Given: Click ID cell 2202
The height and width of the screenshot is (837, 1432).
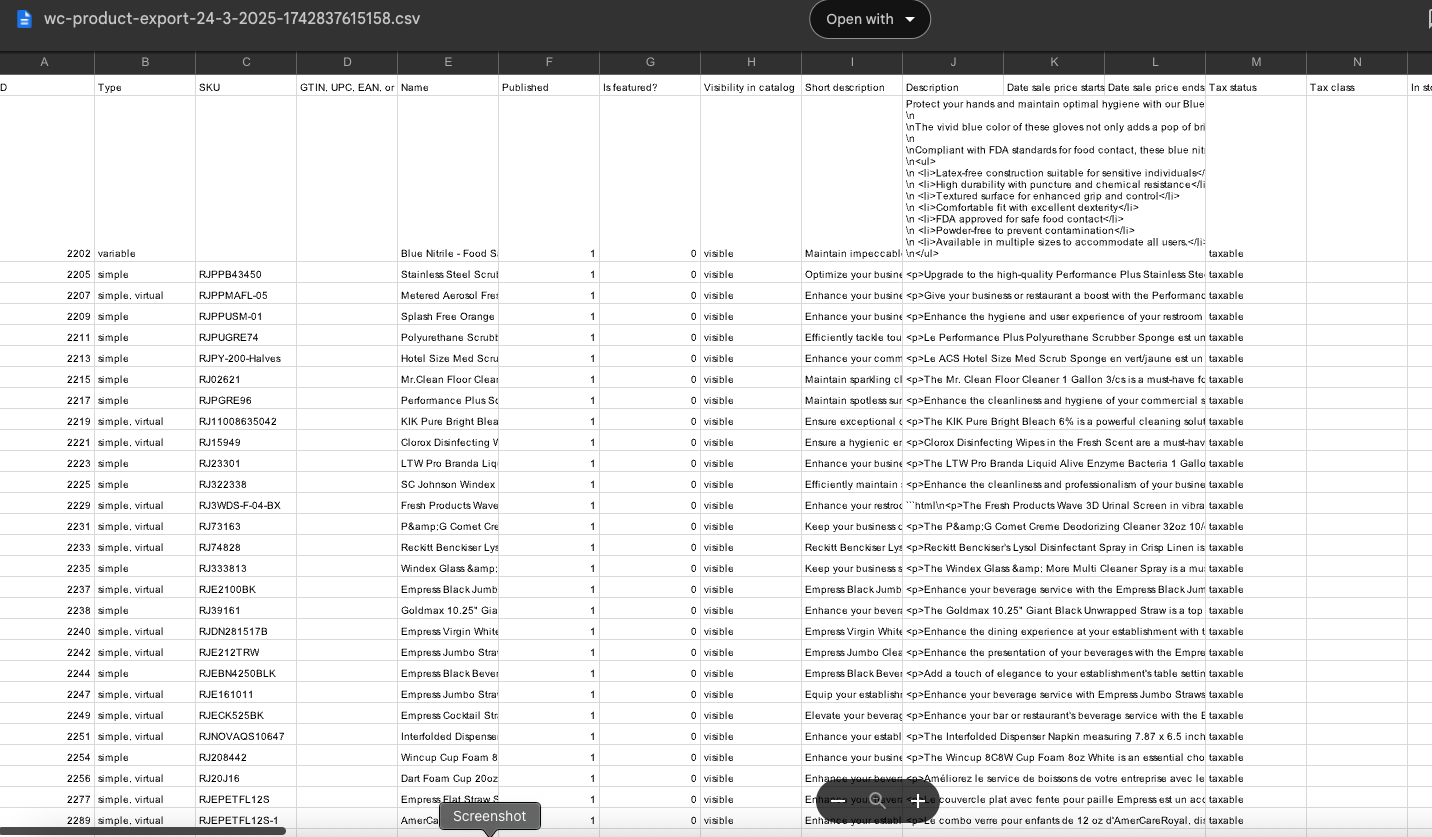Looking at the screenshot, I should click(47, 179).
